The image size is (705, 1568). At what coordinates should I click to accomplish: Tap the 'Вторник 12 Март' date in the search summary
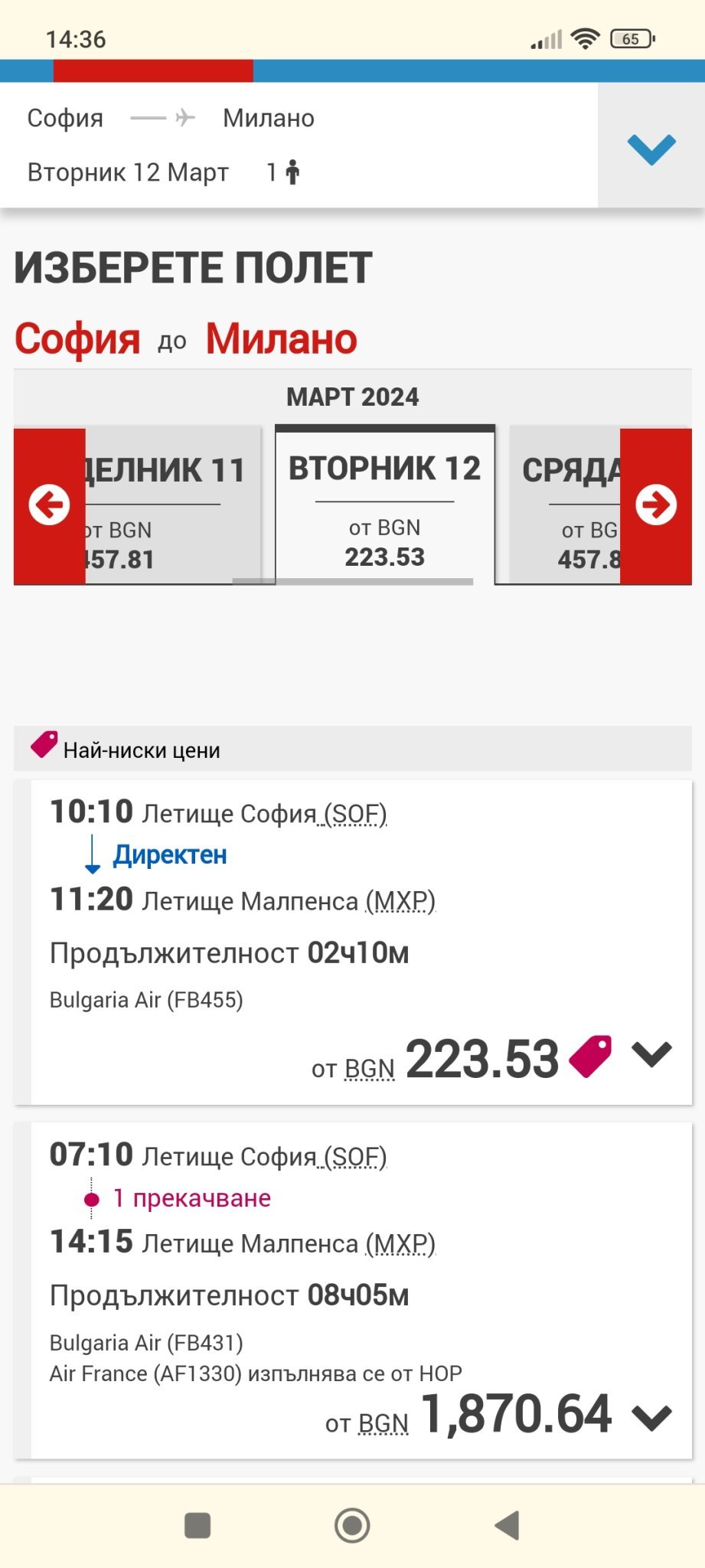tap(128, 172)
